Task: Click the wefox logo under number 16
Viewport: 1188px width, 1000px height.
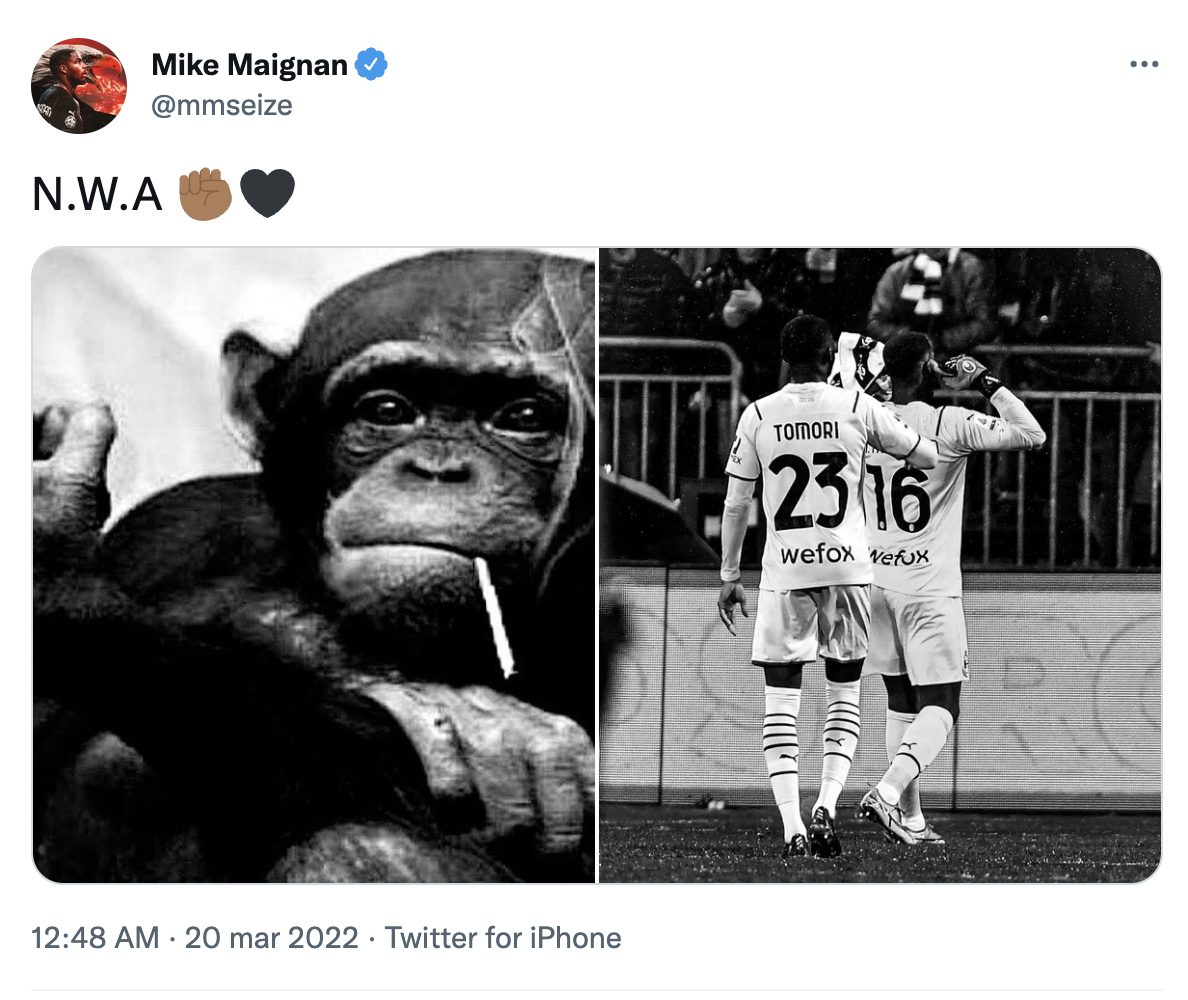Action: (900, 556)
